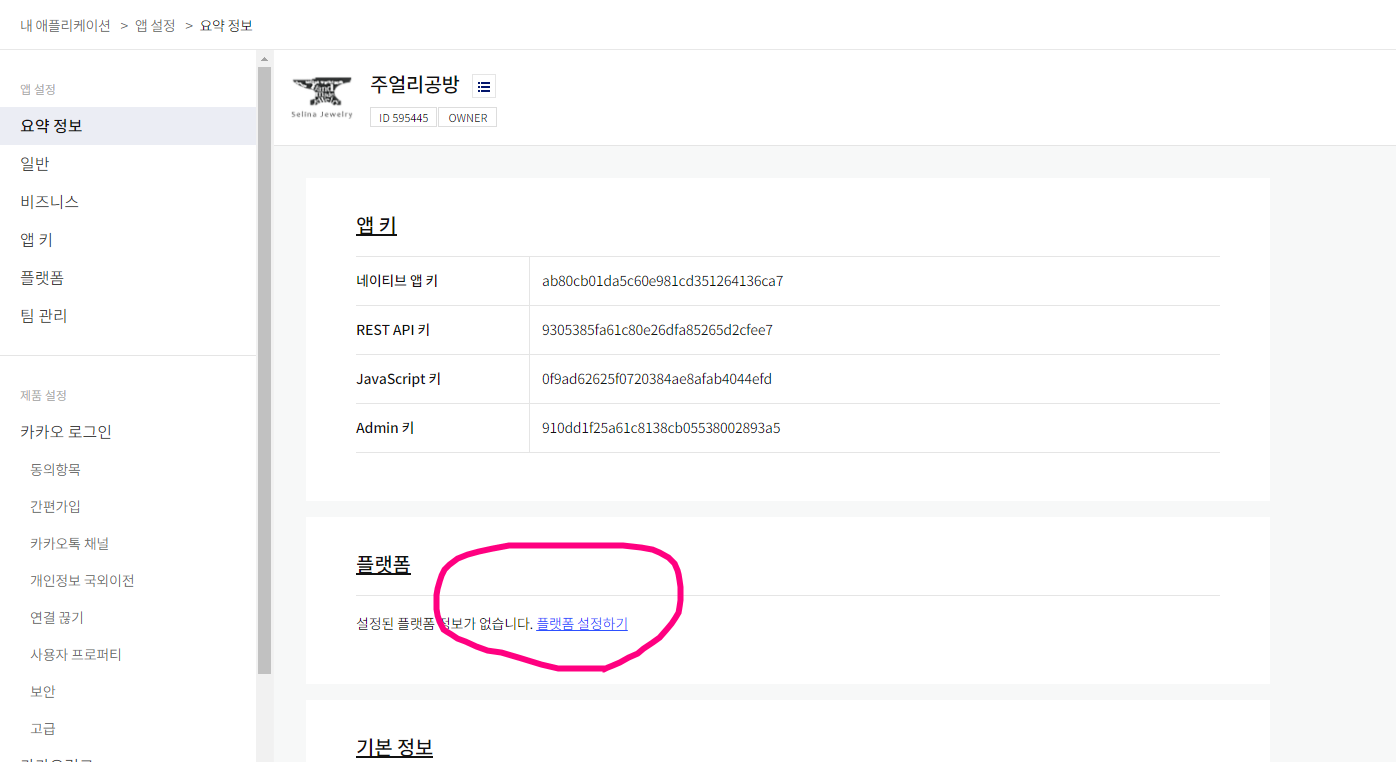Go to 내 애플리케이션 breadcrumb
Screen dimensions: 1396x762
[x=66, y=25]
